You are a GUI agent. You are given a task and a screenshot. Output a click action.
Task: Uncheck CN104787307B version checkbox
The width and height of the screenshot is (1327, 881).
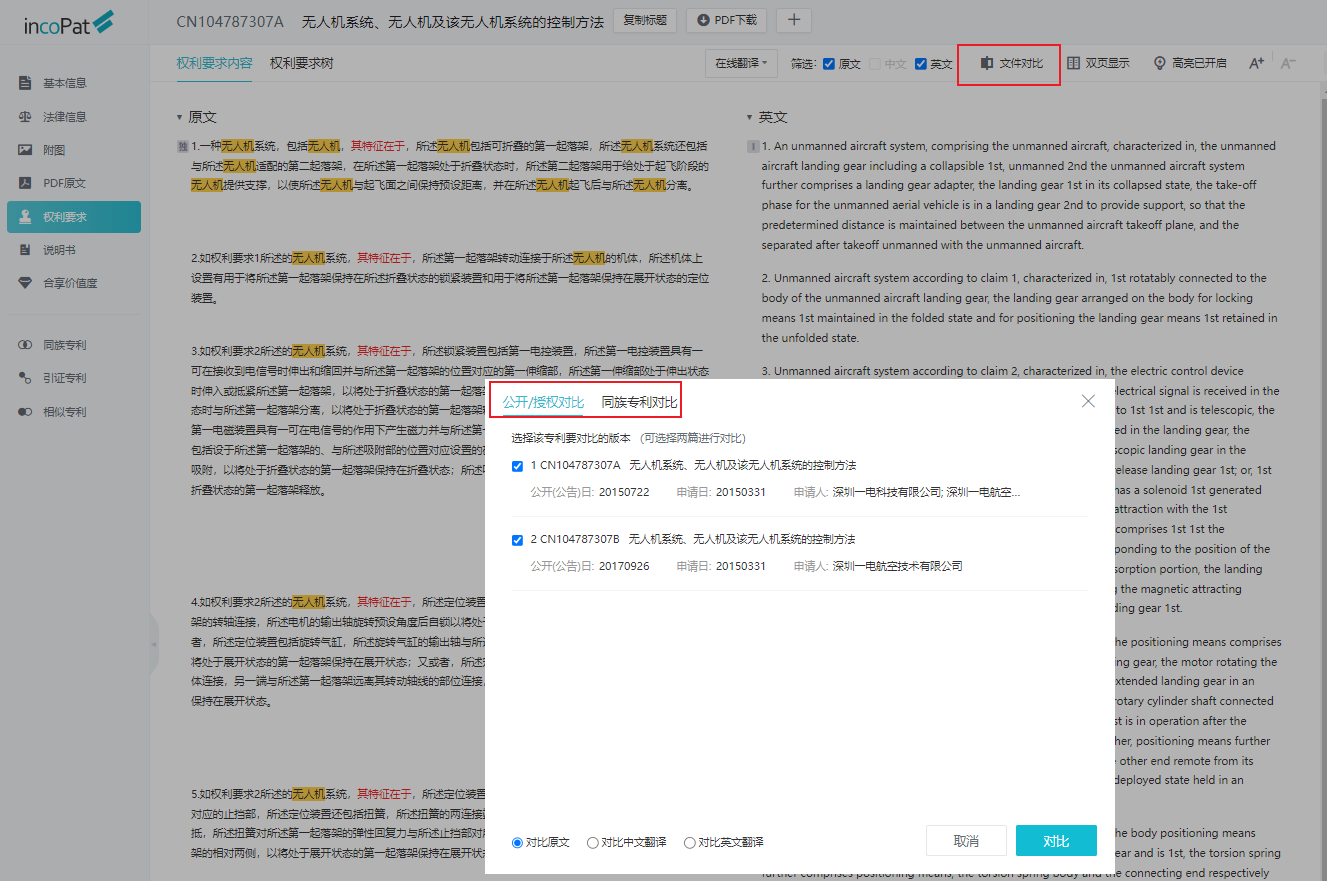[517, 540]
